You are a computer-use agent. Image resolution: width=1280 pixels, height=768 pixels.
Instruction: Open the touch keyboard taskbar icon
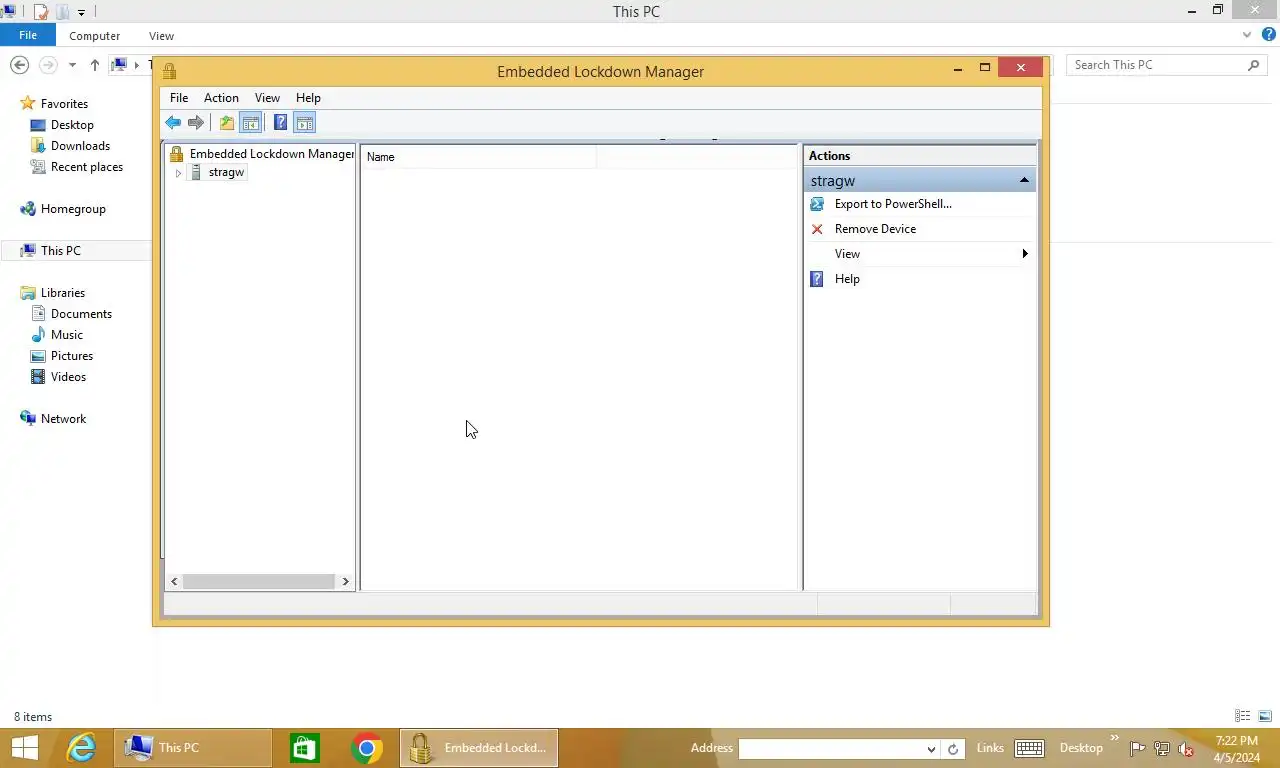(x=1030, y=748)
